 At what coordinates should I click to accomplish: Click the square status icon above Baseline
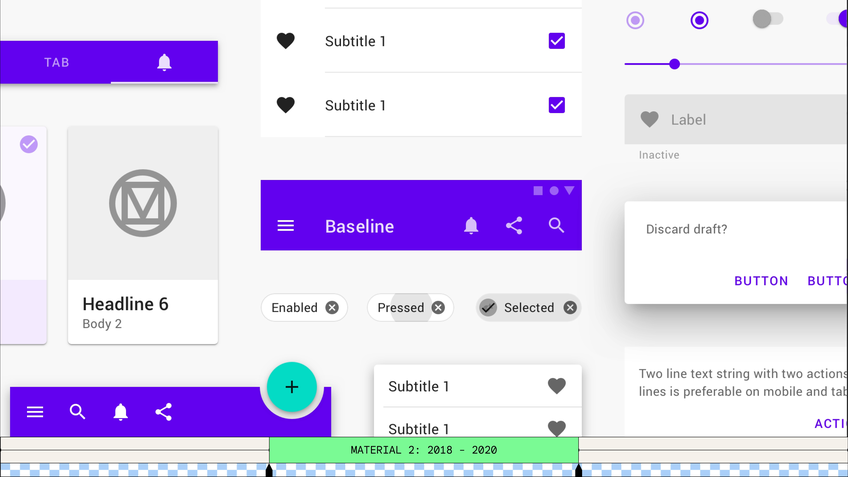(538, 190)
